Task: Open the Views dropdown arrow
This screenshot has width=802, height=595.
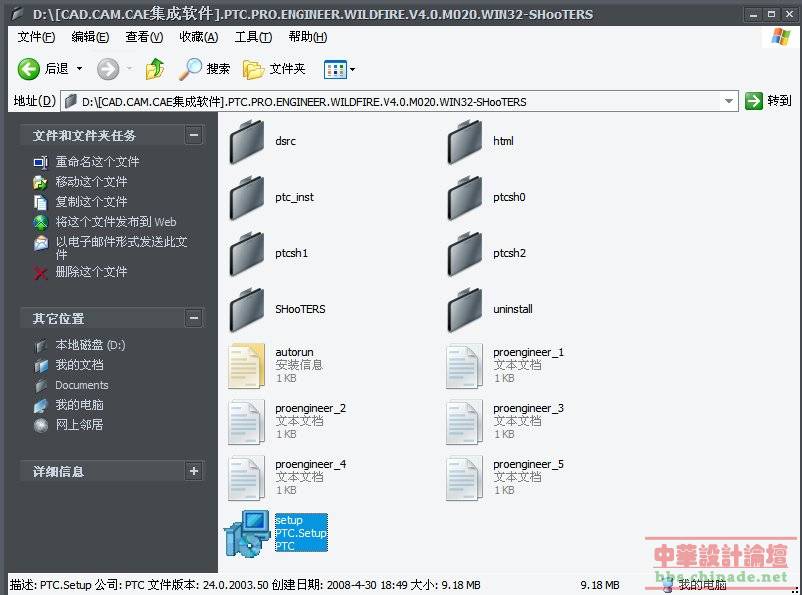Action: (x=352, y=69)
